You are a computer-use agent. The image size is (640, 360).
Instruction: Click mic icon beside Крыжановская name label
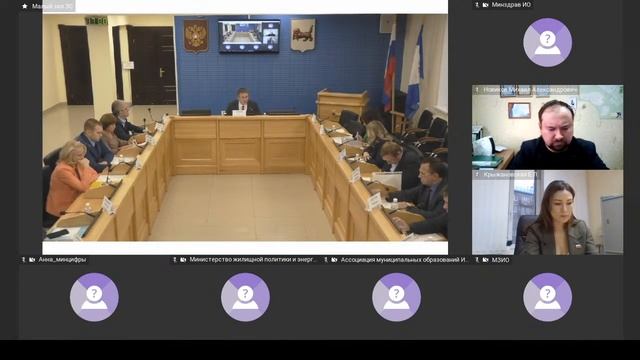[x=477, y=175]
